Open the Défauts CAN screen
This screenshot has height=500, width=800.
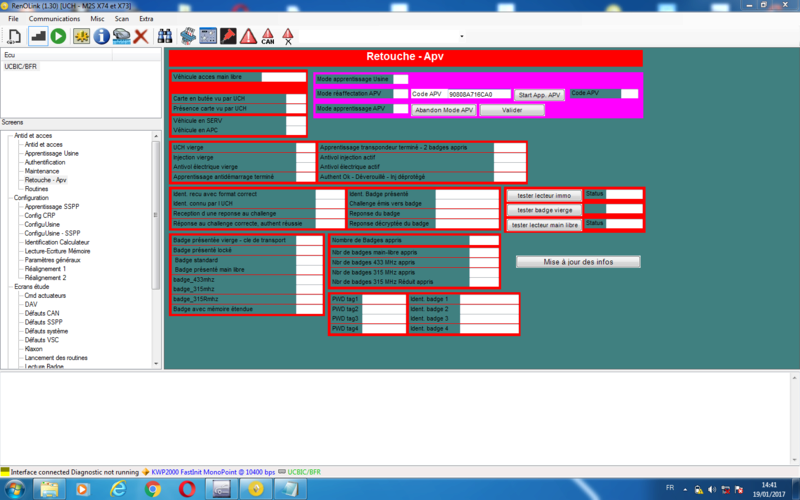click(42, 313)
